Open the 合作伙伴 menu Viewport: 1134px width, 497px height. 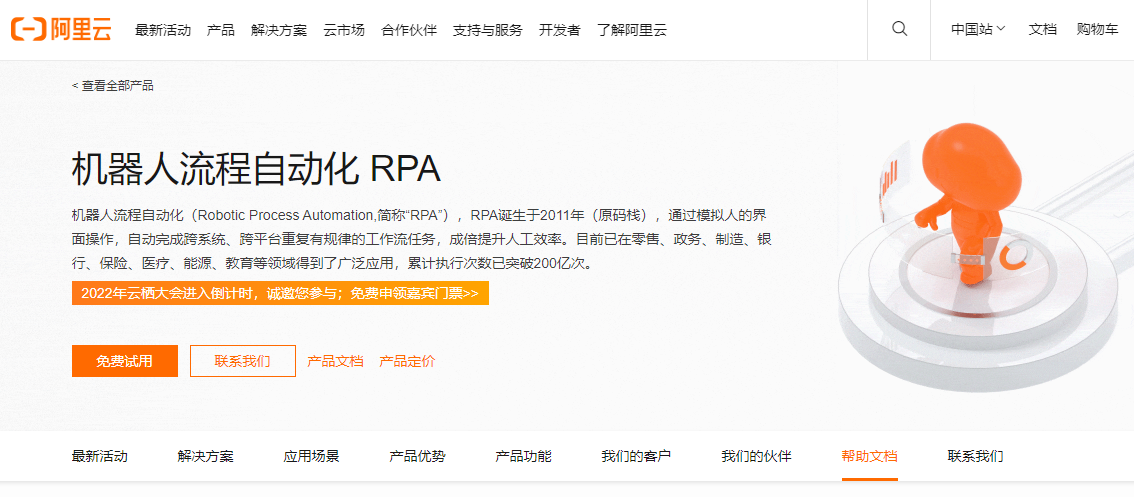point(409,30)
